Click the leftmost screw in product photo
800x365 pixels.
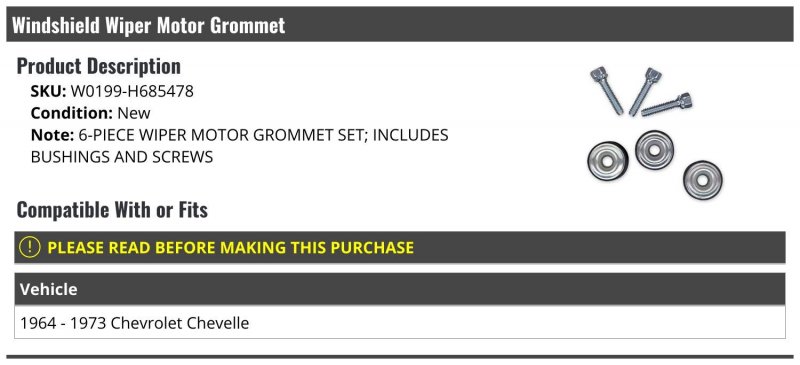pyautogui.click(x=607, y=90)
